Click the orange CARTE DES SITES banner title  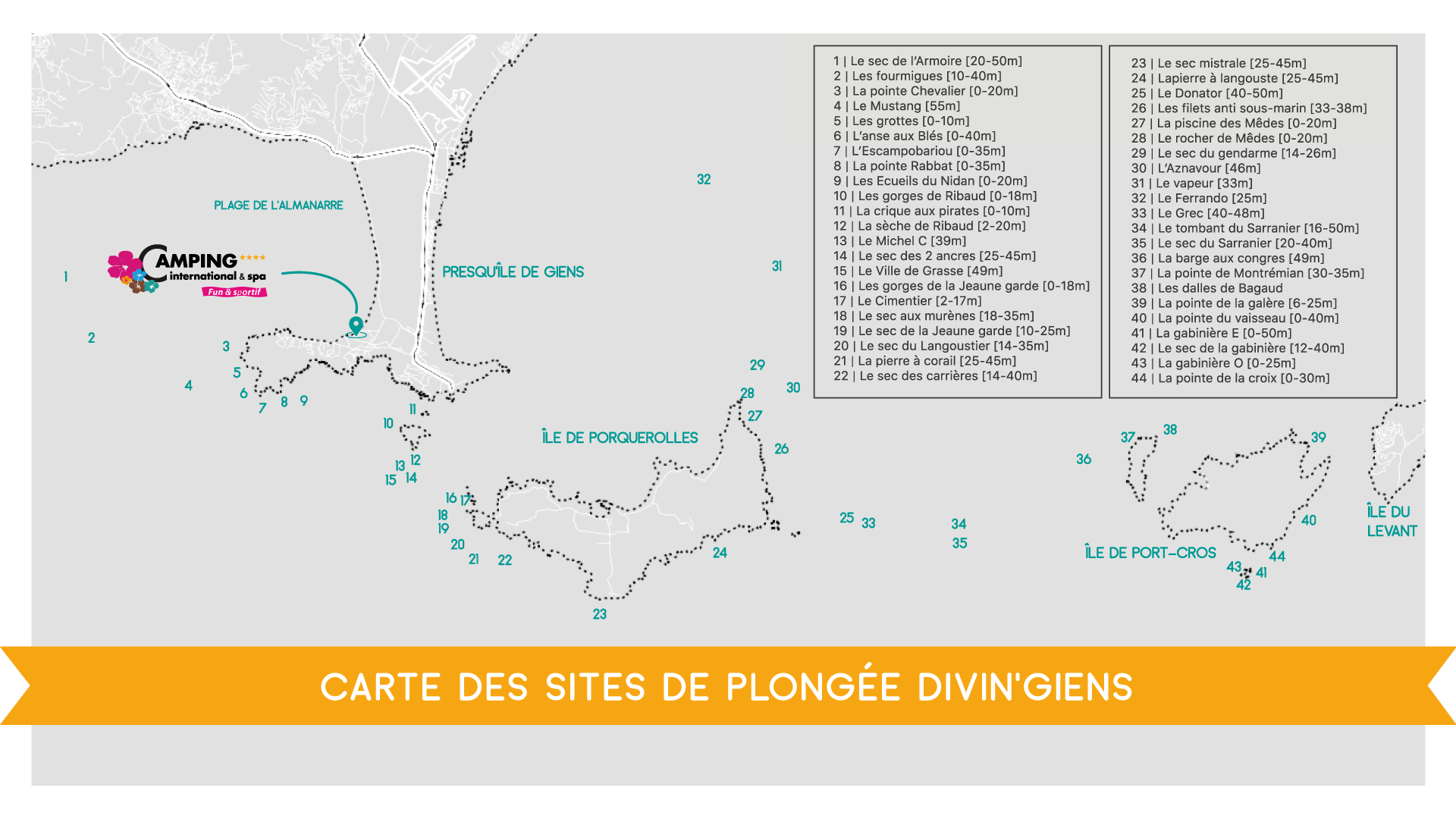[726, 687]
